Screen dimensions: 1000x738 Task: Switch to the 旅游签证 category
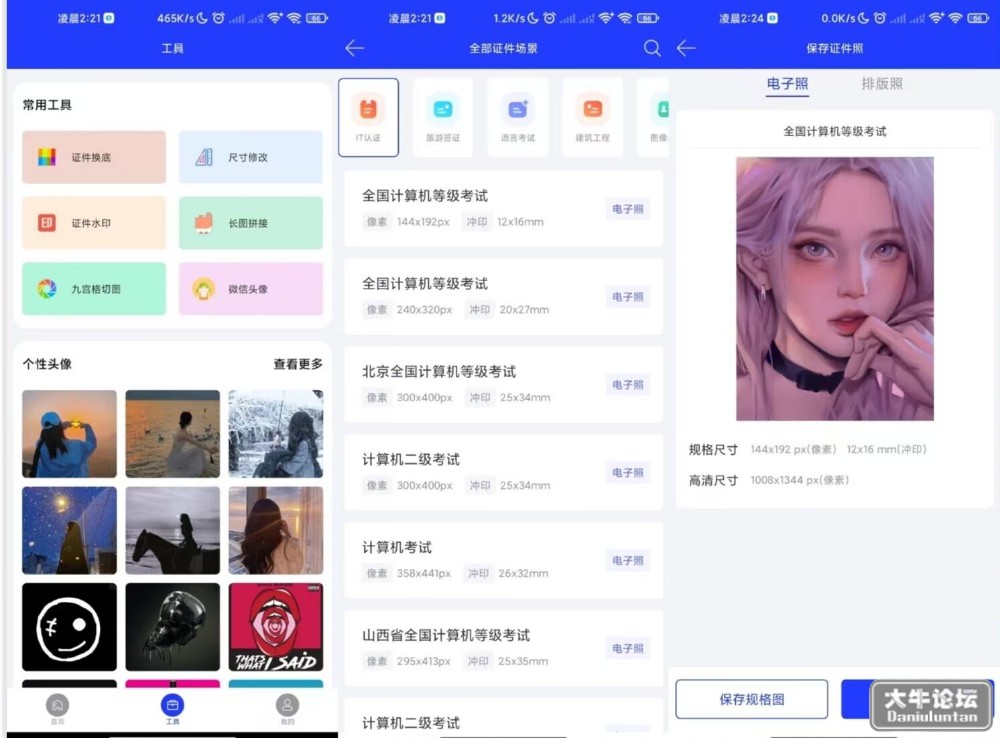coord(443,117)
